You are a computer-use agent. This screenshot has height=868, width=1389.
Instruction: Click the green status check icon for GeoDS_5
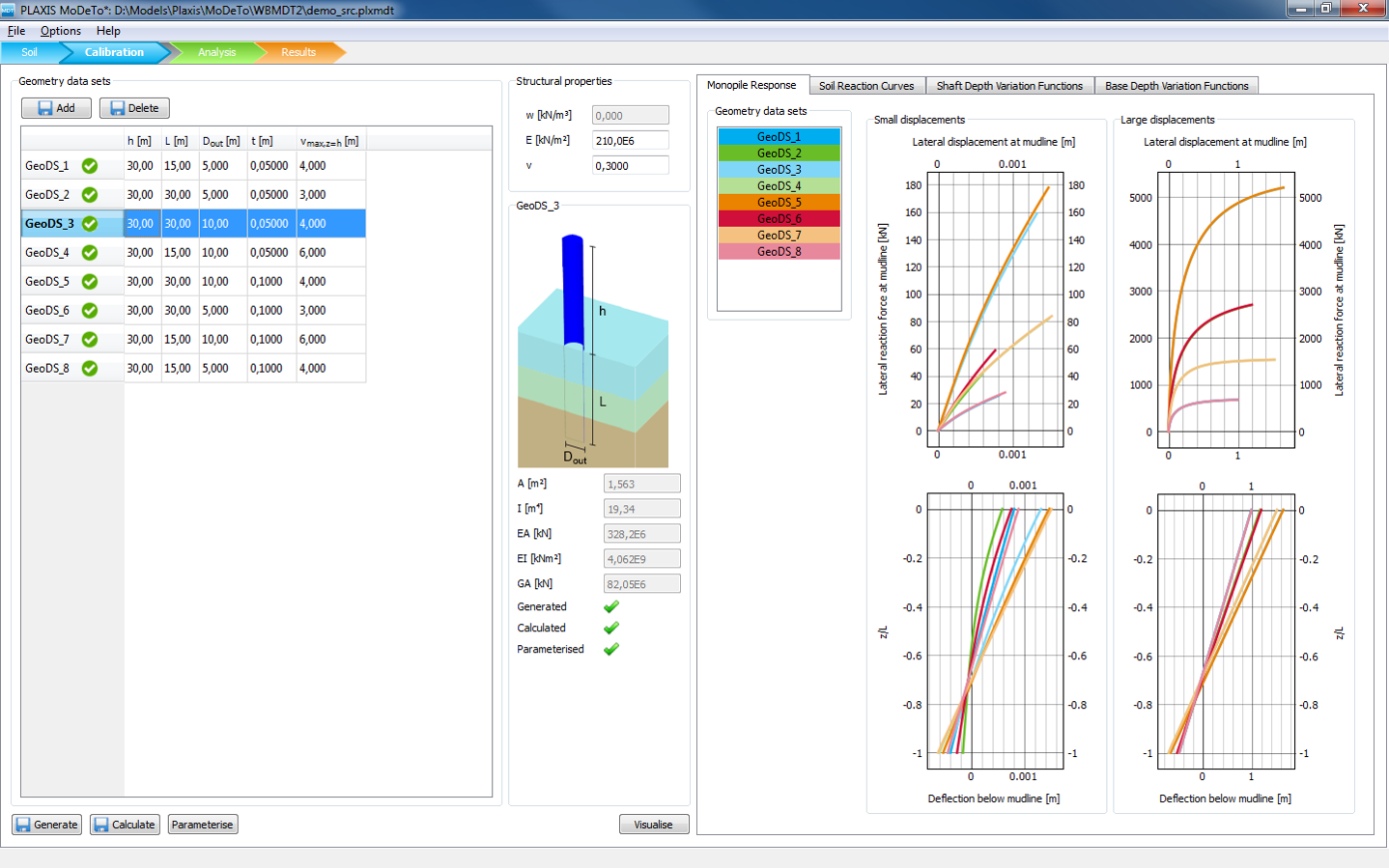tap(90, 282)
